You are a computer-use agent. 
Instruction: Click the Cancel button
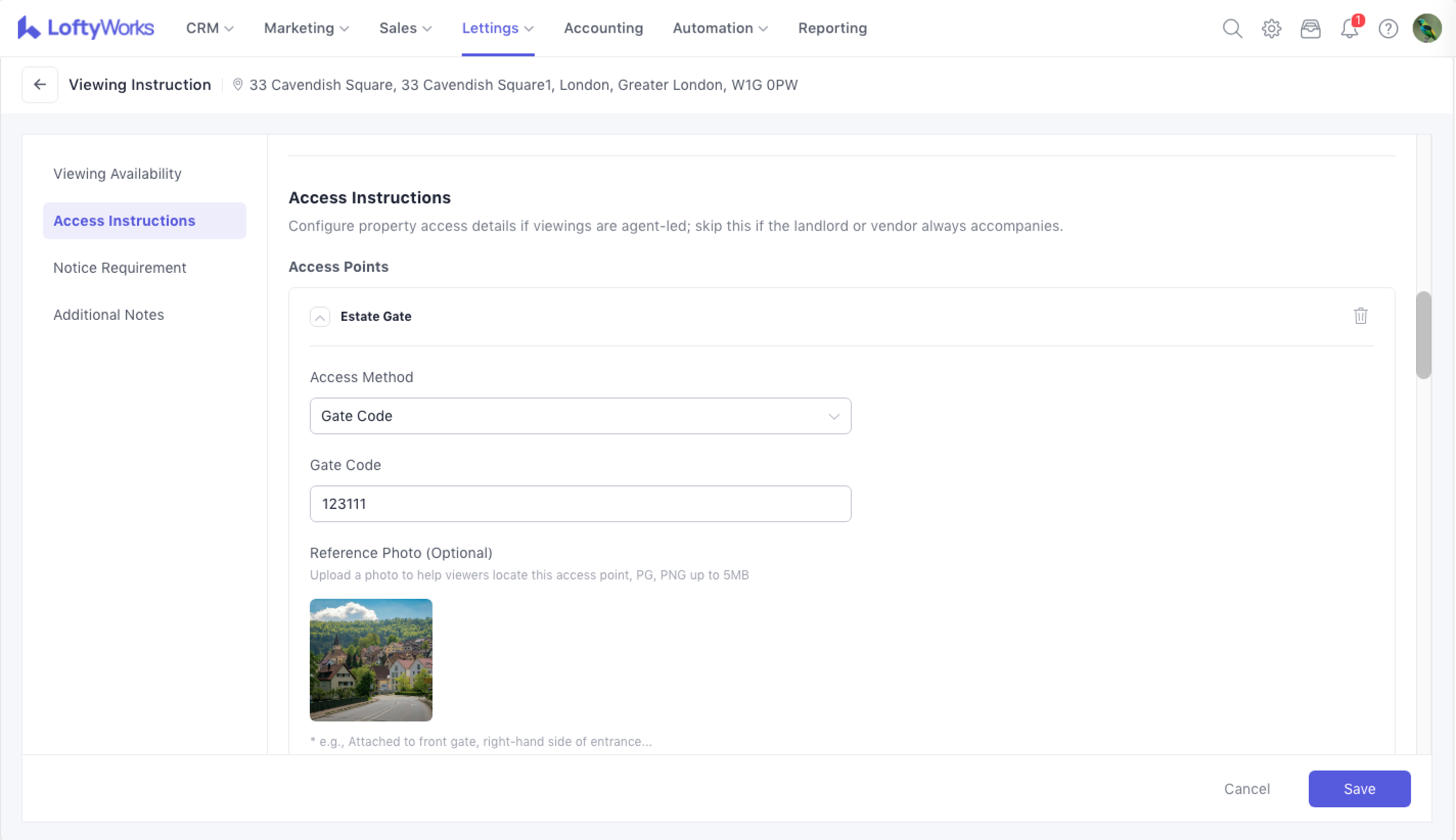[x=1246, y=789]
